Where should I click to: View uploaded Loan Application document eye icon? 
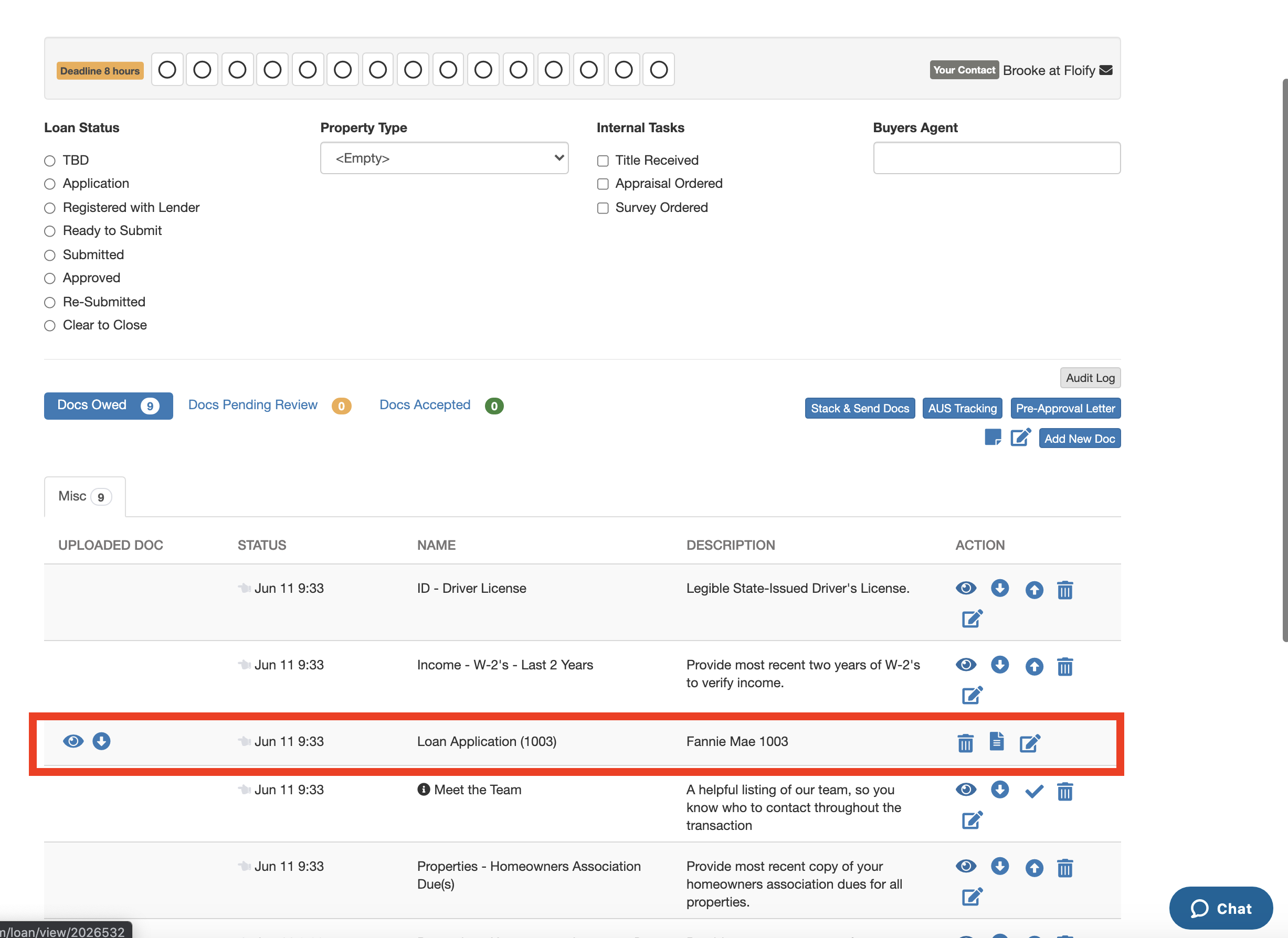click(x=73, y=741)
